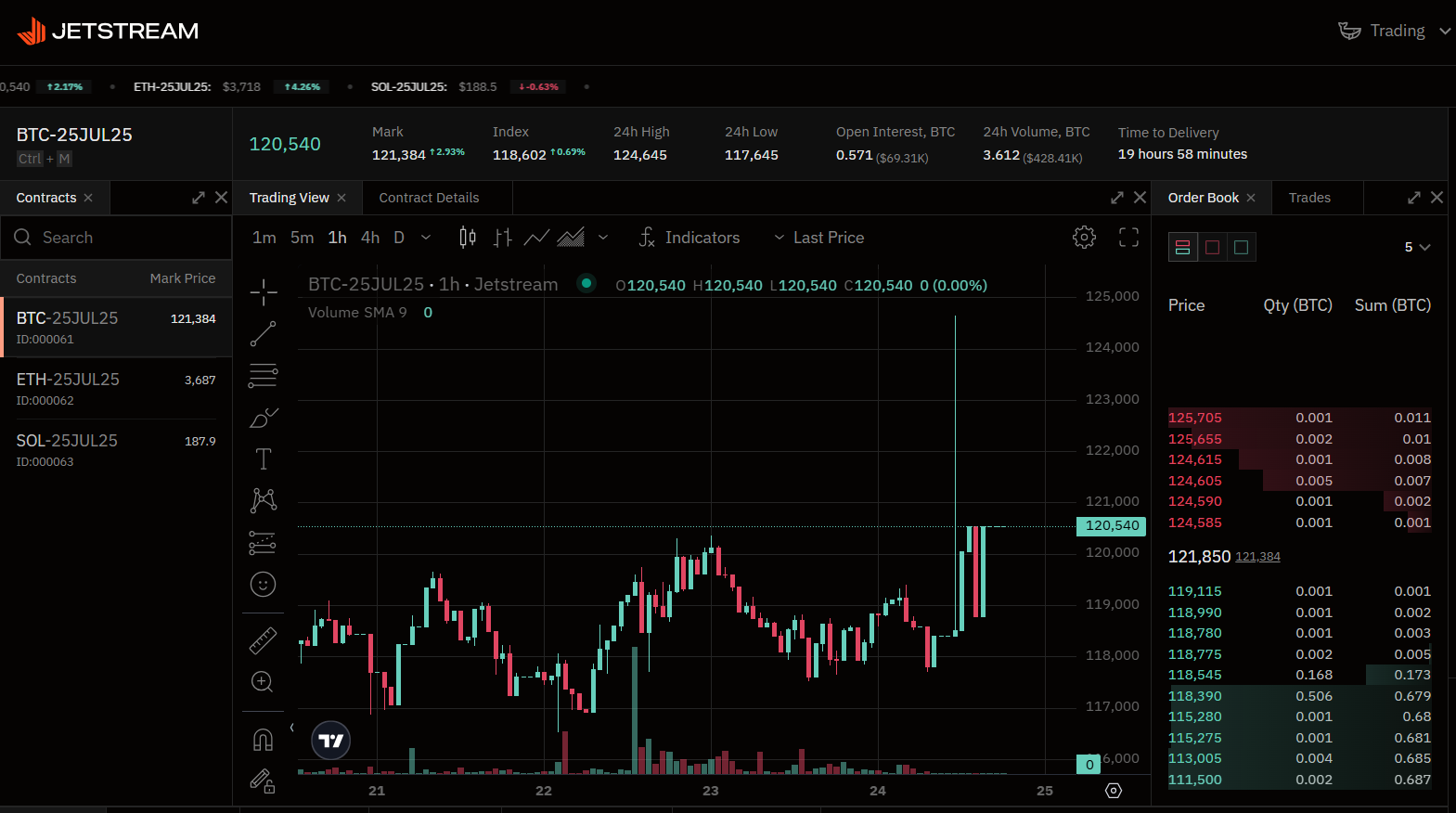Show bids-only order book view

[x=1242, y=247]
